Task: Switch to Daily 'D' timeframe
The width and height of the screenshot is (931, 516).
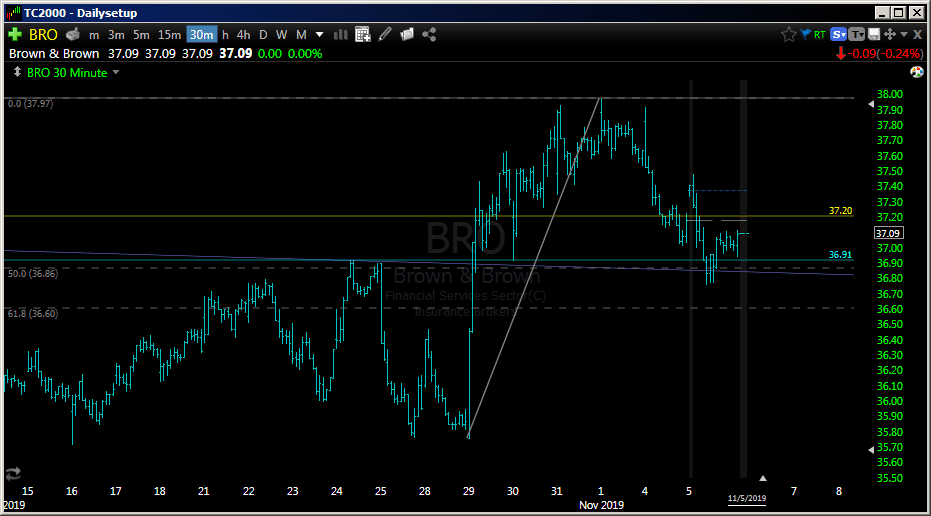Action: [263, 35]
